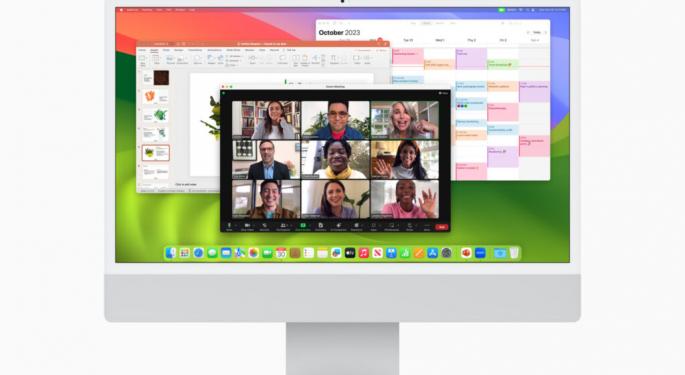Open the Trash in the Dock
The height and width of the screenshot is (375, 685).
tap(514, 253)
